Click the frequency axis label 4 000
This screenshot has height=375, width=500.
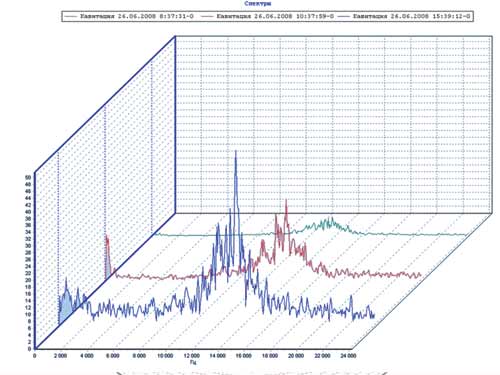[x=87, y=356]
